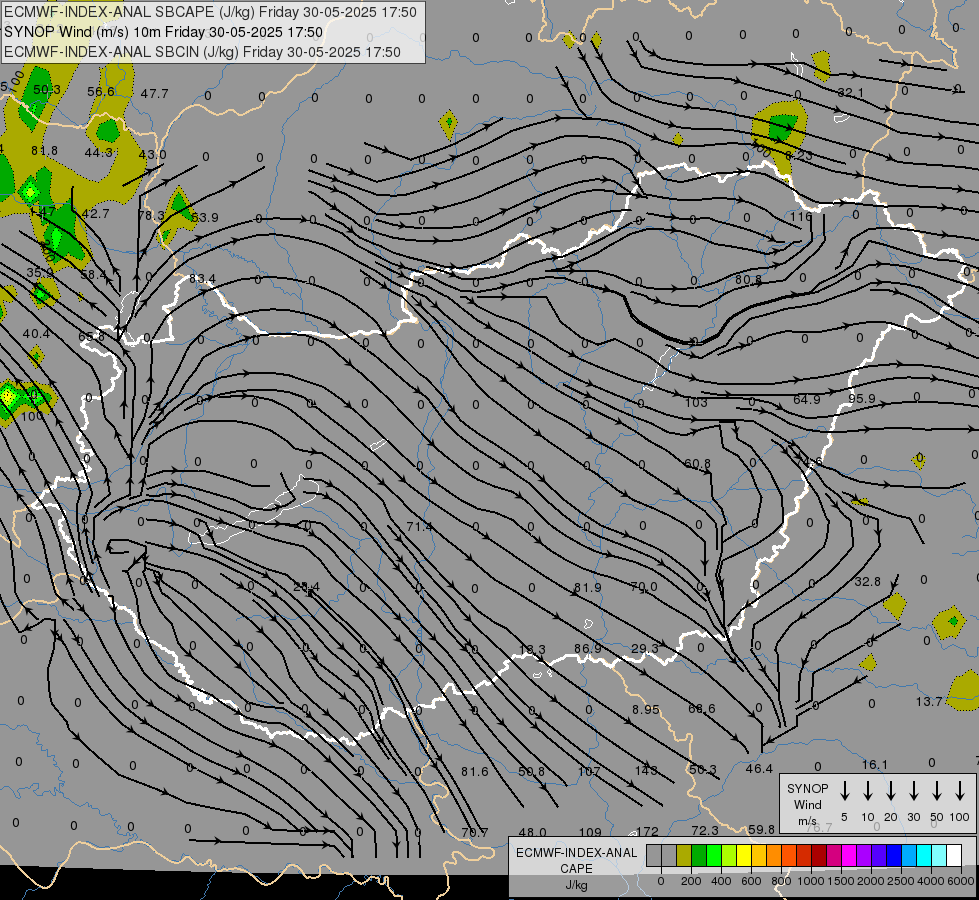Viewport: 979px width, 900px height.
Task: Click the 100 m/s wind arrow in legend
Action: tap(960, 790)
